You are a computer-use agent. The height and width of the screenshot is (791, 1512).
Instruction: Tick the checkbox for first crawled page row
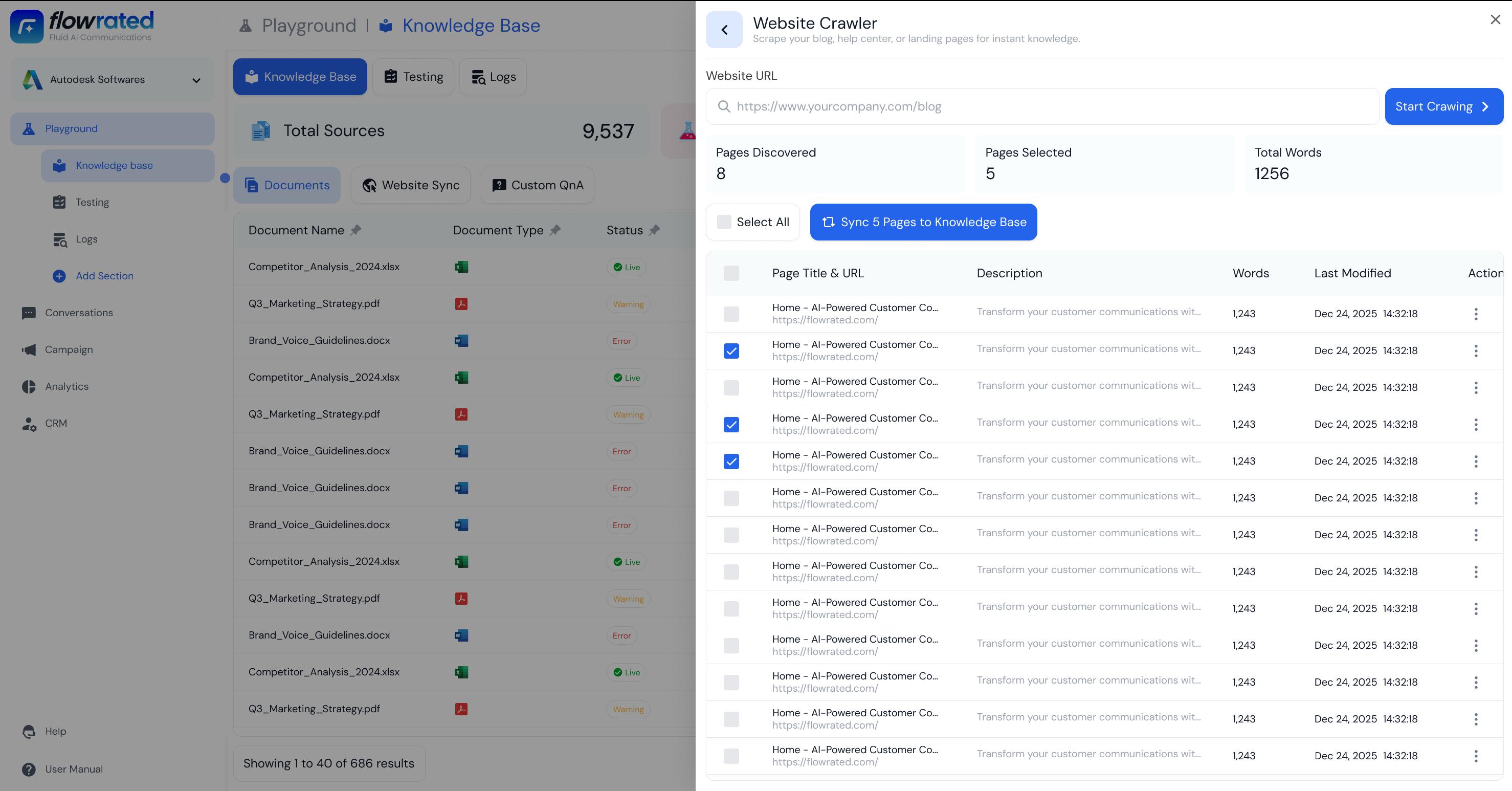pyautogui.click(x=731, y=314)
